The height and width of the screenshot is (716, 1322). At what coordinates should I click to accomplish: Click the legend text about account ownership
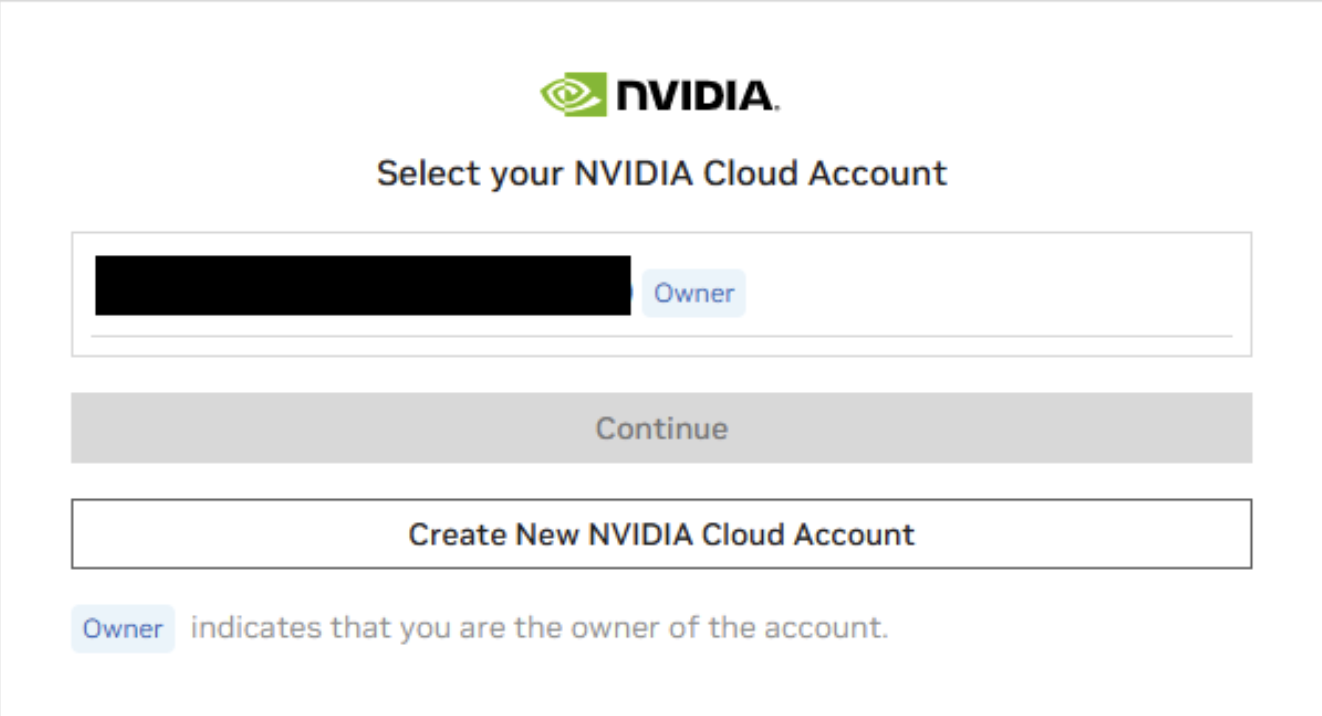tap(539, 629)
